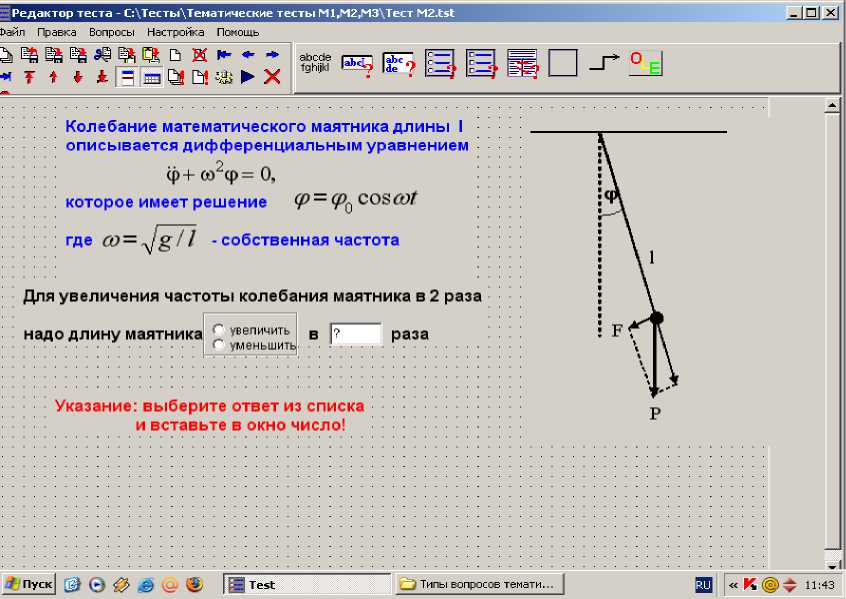The width and height of the screenshot is (846, 599).
Task: Open the Вопросы menu
Action: (x=112, y=32)
